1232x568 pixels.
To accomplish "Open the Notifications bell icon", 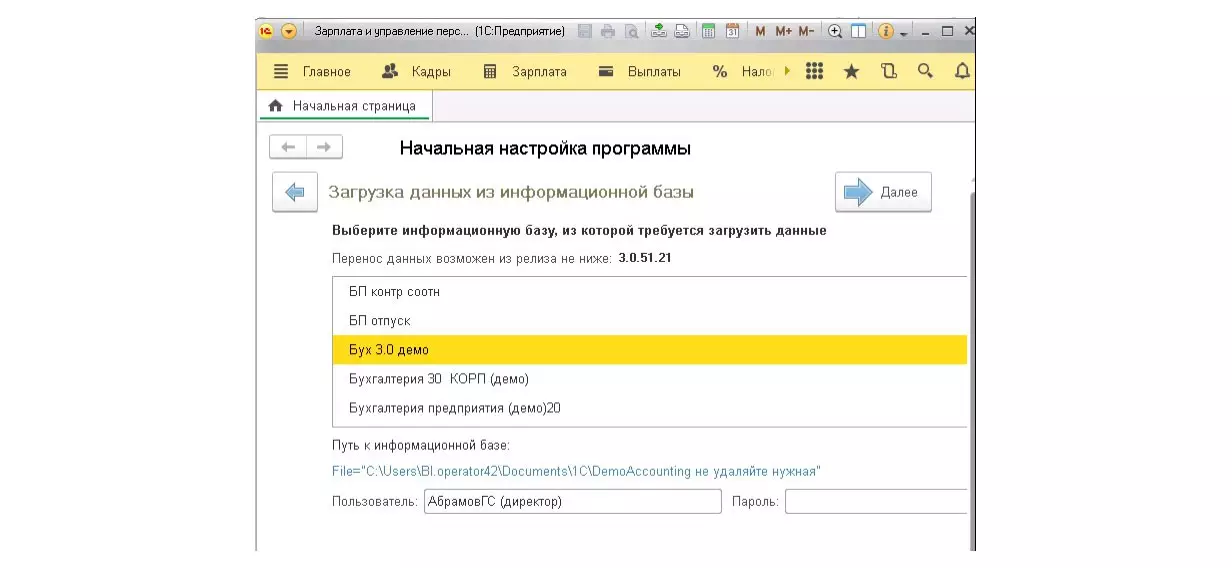I will point(963,71).
